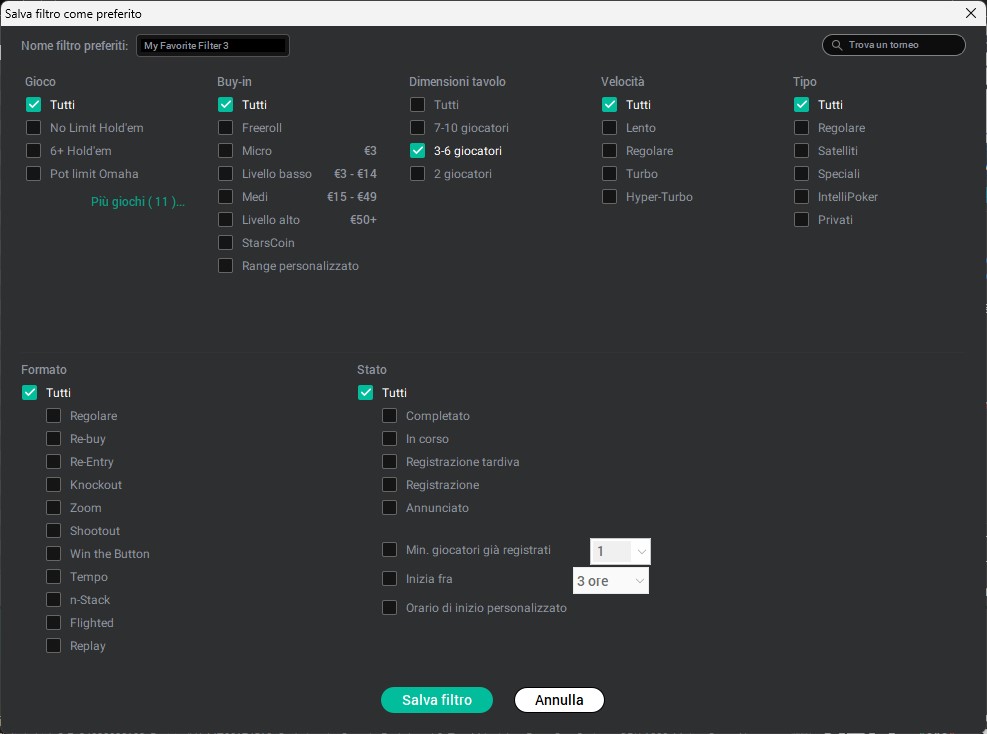Screen dimensions: 987x734
Task: Uncheck the 3-6 giocatori table size
Action: (418, 151)
